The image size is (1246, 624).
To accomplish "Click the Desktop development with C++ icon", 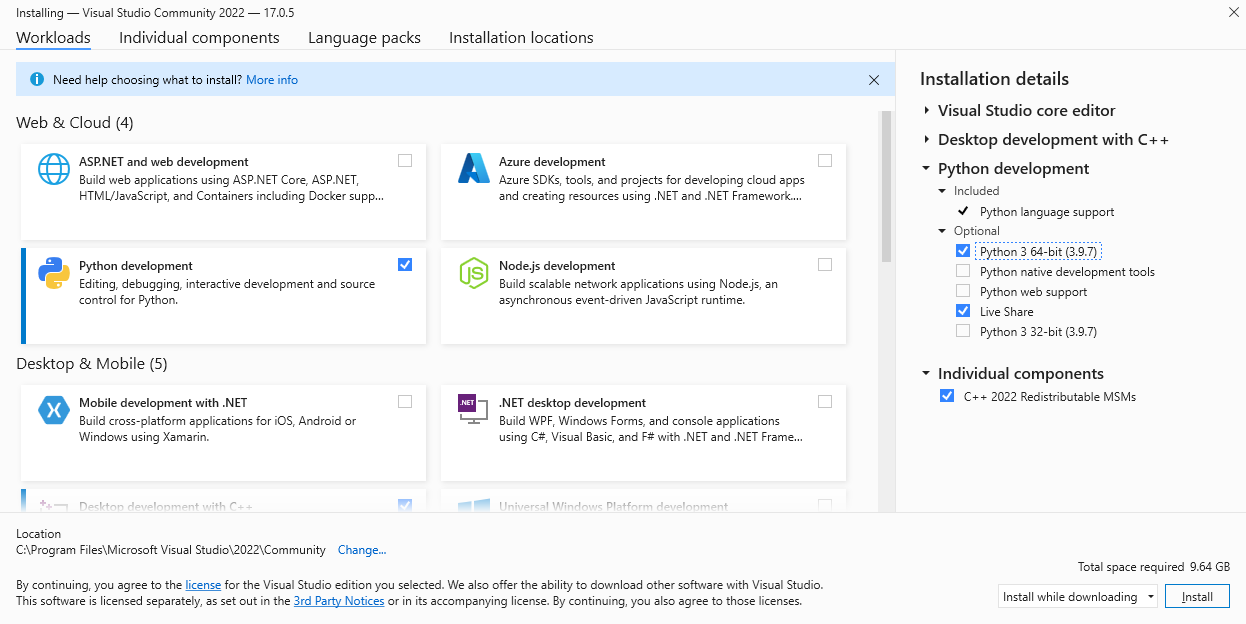I will click(x=53, y=506).
